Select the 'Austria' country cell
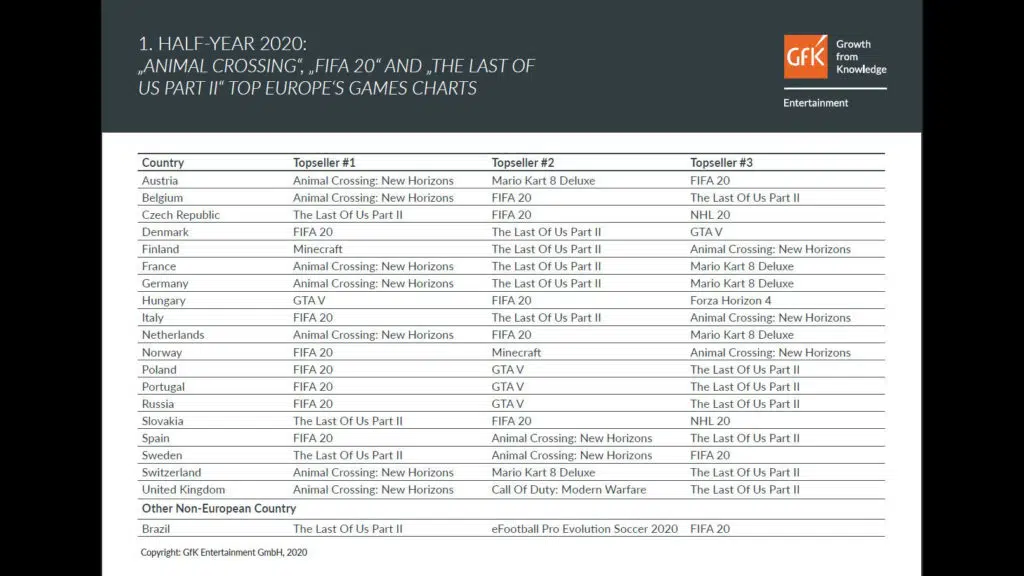Image resolution: width=1024 pixels, height=576 pixels. tap(159, 180)
